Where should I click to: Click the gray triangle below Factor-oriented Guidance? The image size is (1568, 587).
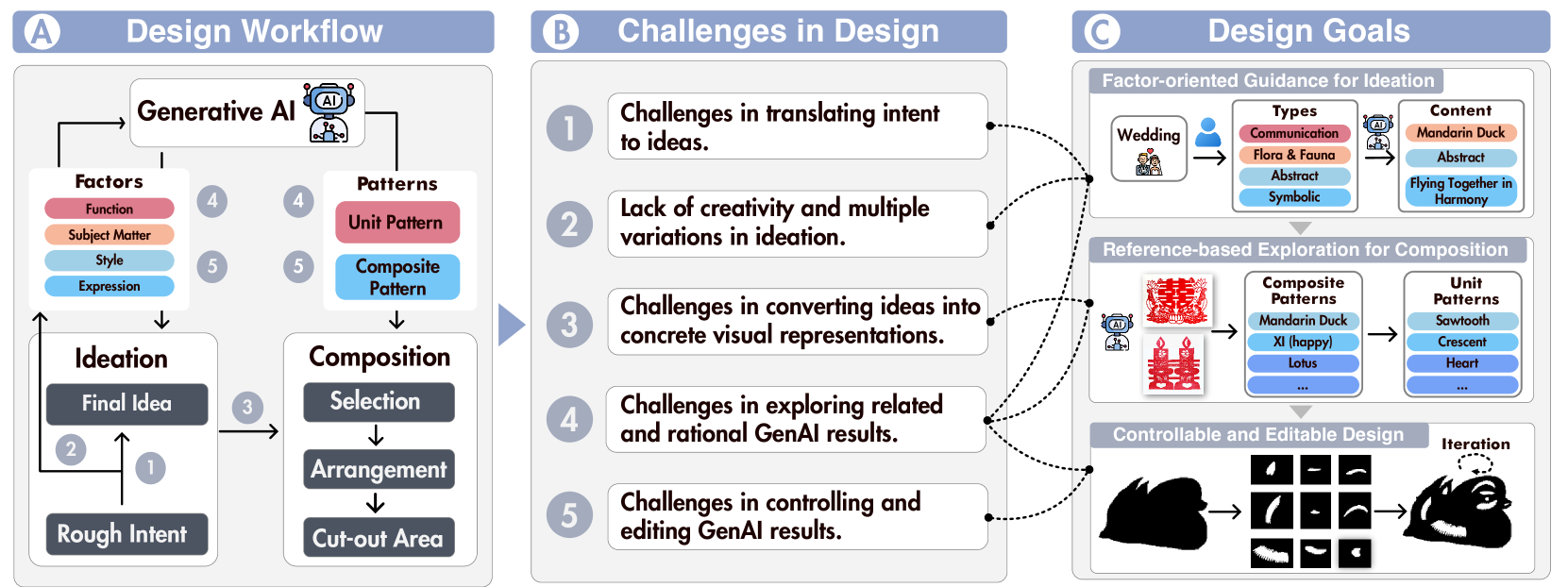click(x=1301, y=227)
